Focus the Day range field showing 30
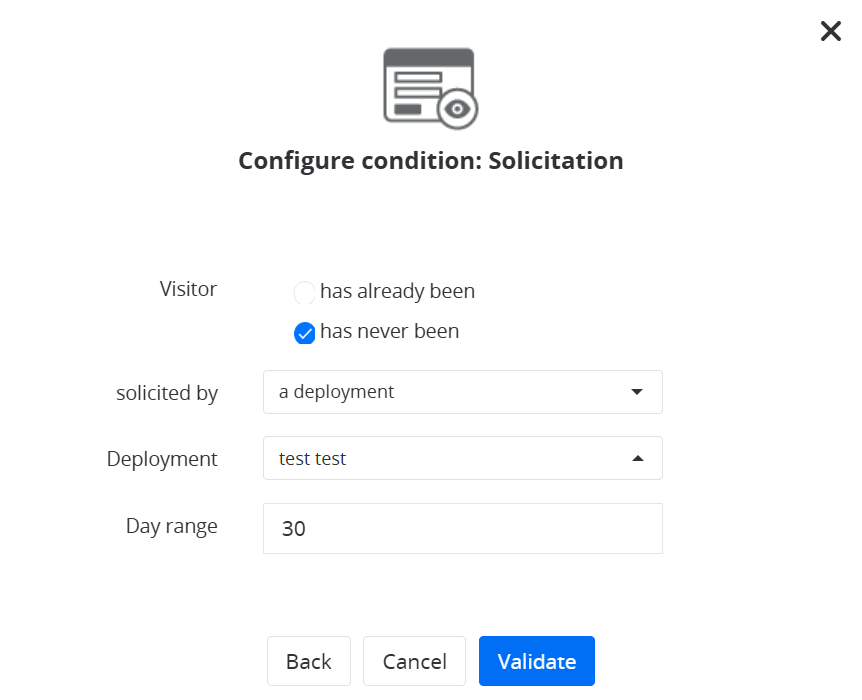This screenshot has height=700, width=862. click(x=462, y=528)
